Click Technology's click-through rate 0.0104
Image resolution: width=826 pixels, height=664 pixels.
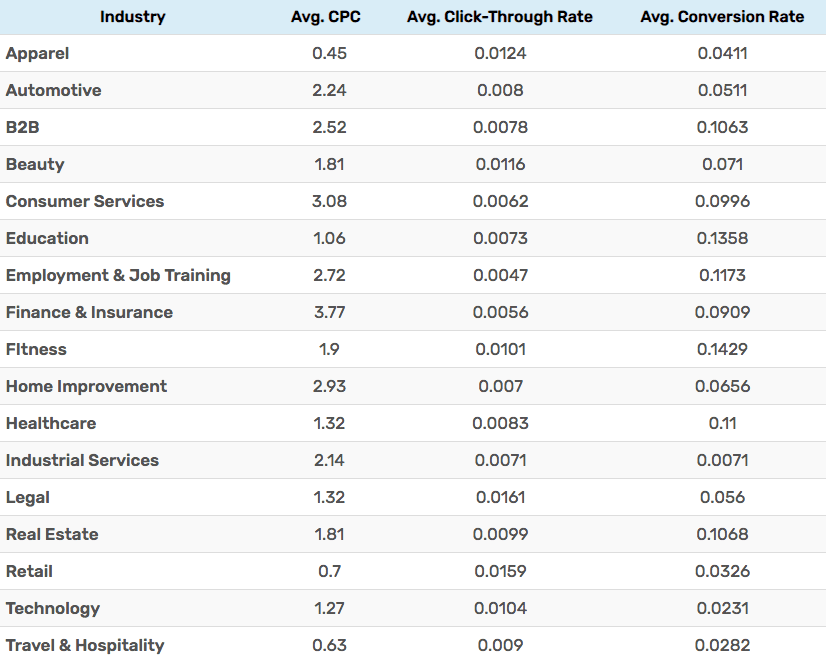point(500,608)
